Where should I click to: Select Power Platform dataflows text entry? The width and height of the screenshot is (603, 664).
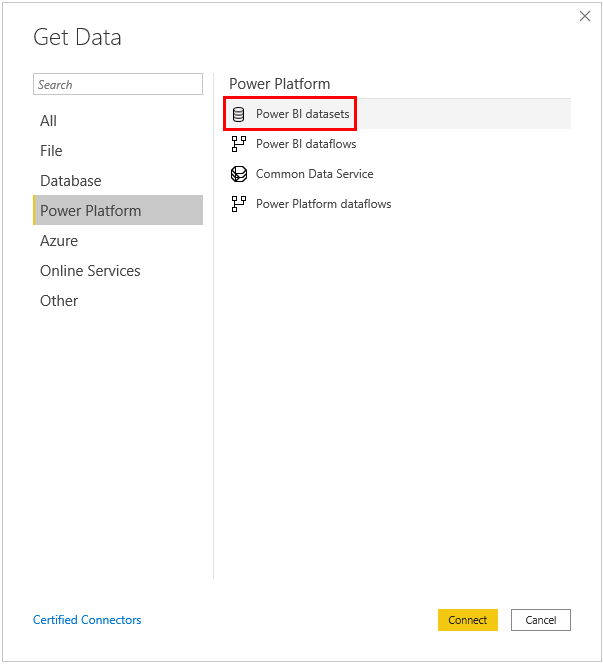[x=323, y=204]
